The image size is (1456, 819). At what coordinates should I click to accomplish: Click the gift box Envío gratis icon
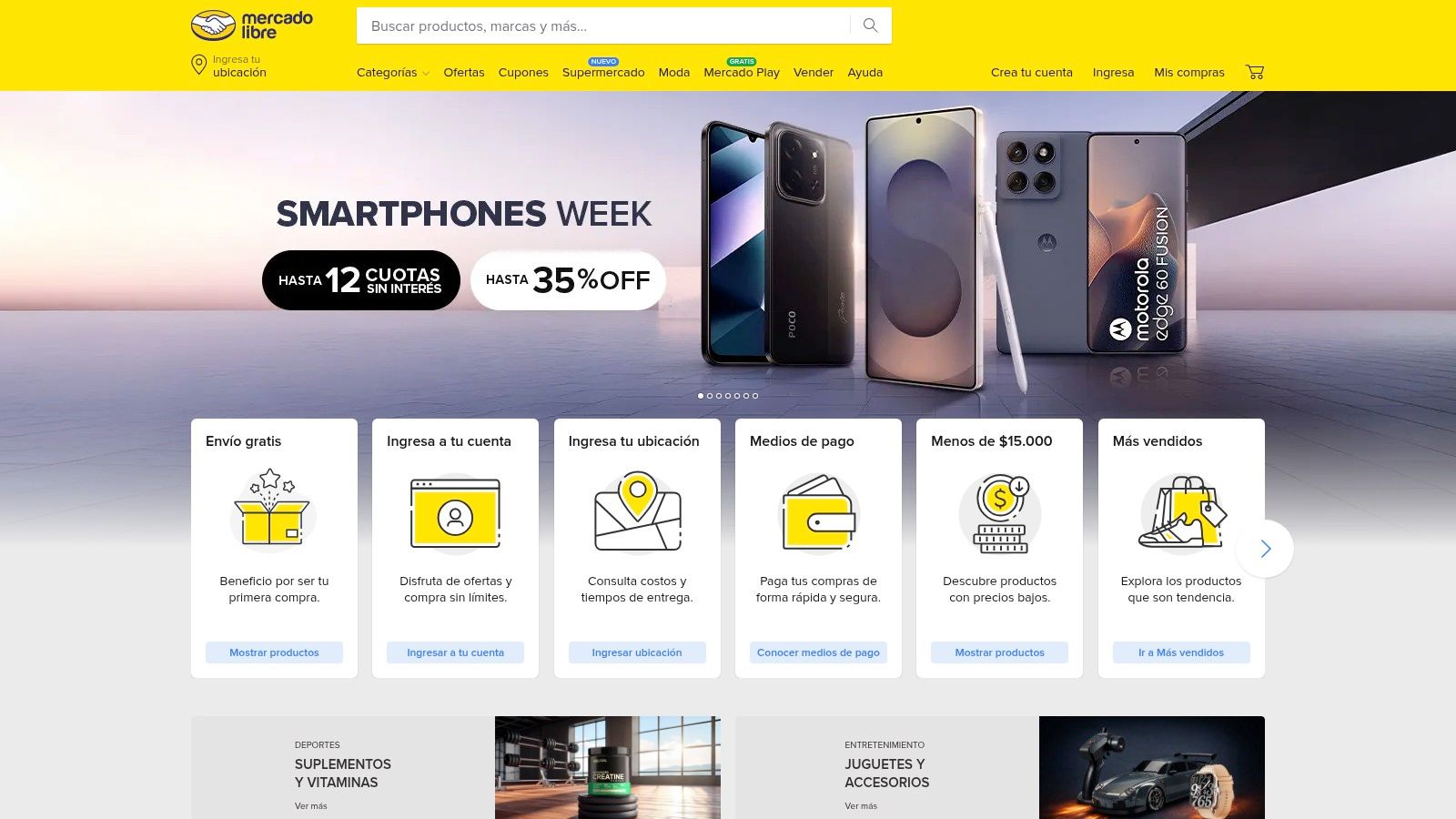(x=273, y=510)
